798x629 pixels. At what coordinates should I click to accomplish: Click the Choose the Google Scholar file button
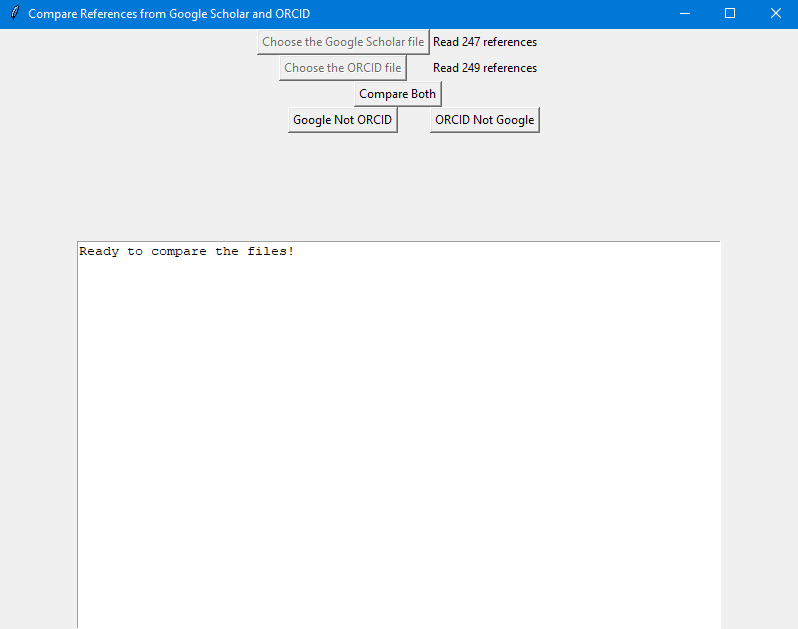click(343, 42)
